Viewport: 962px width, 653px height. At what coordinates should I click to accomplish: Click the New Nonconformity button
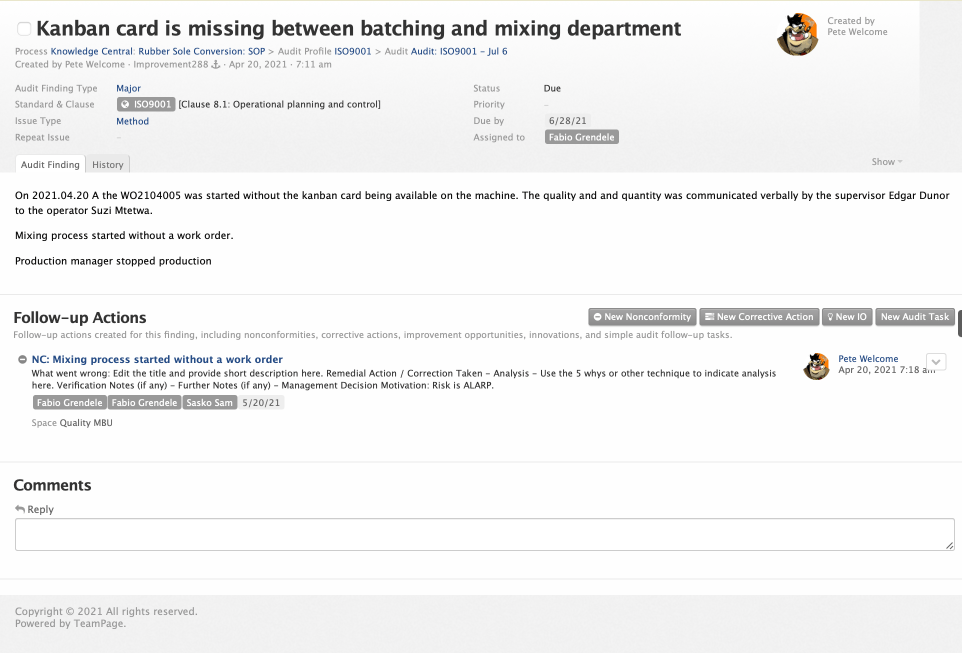point(641,317)
